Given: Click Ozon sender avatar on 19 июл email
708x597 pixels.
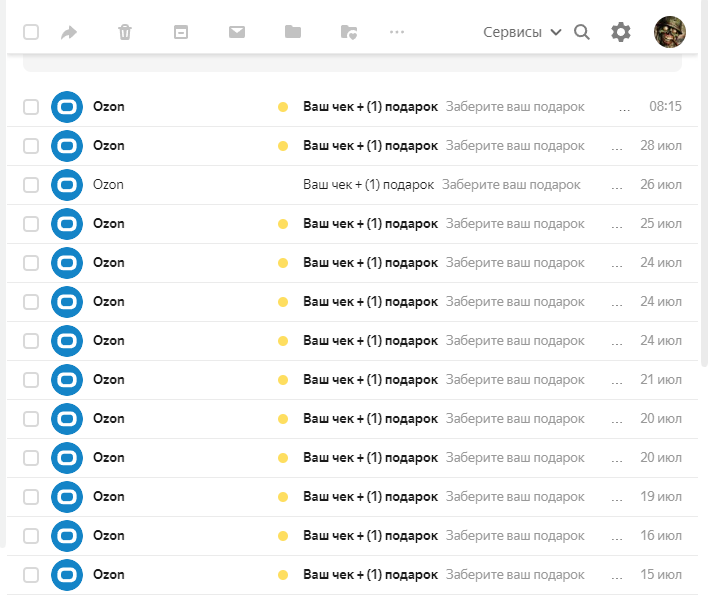Looking at the screenshot, I should pyautogui.click(x=67, y=497).
